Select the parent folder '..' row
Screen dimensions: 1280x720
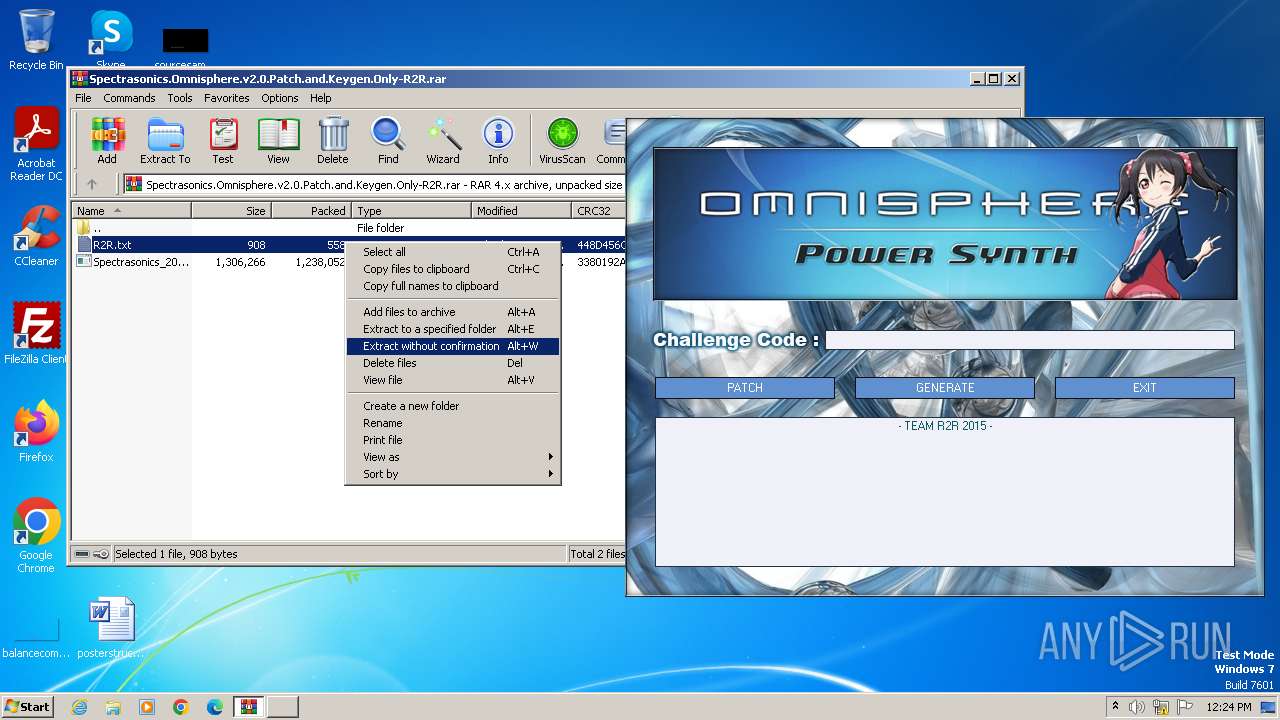(x=349, y=228)
